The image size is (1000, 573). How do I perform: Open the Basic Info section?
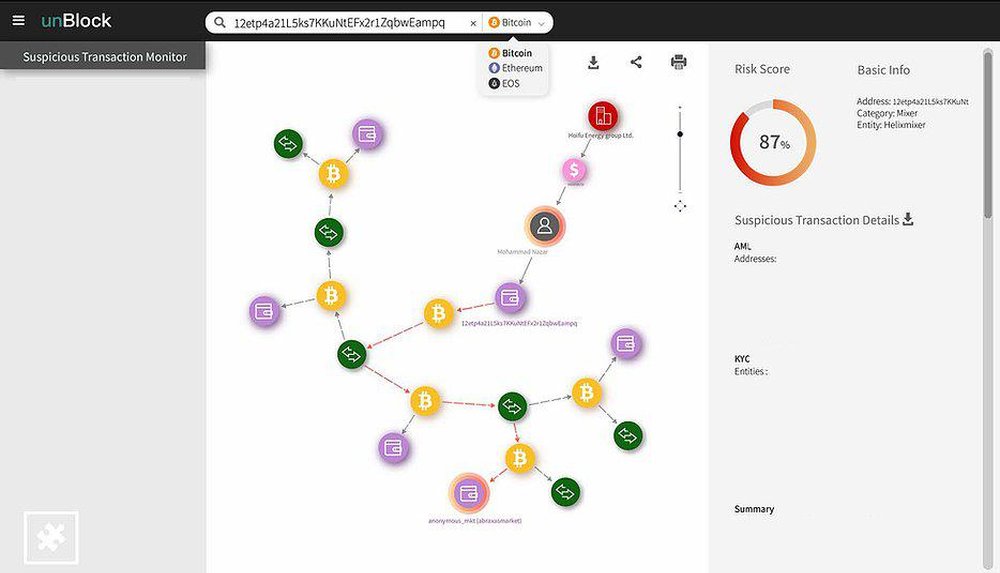[883, 70]
